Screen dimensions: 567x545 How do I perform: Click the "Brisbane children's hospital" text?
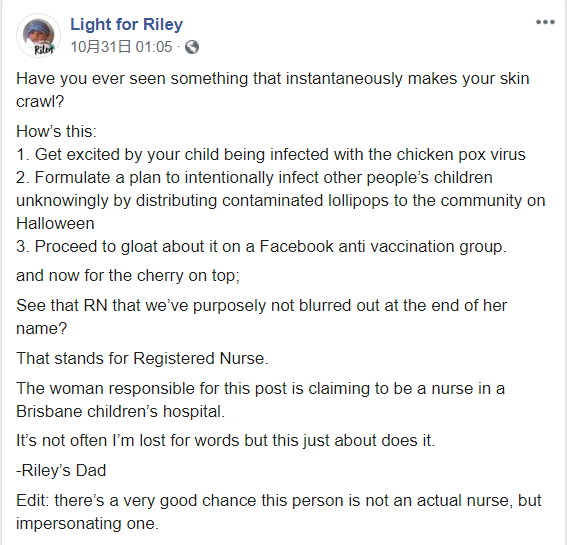point(120,412)
